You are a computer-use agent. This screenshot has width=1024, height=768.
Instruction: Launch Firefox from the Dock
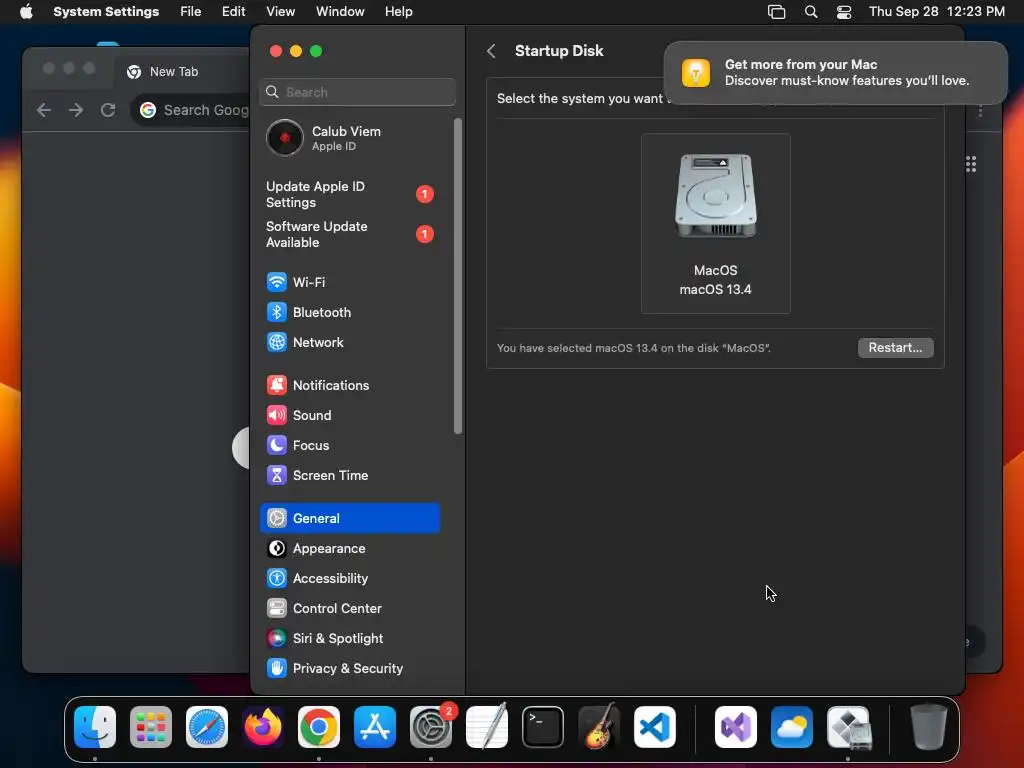click(263, 727)
